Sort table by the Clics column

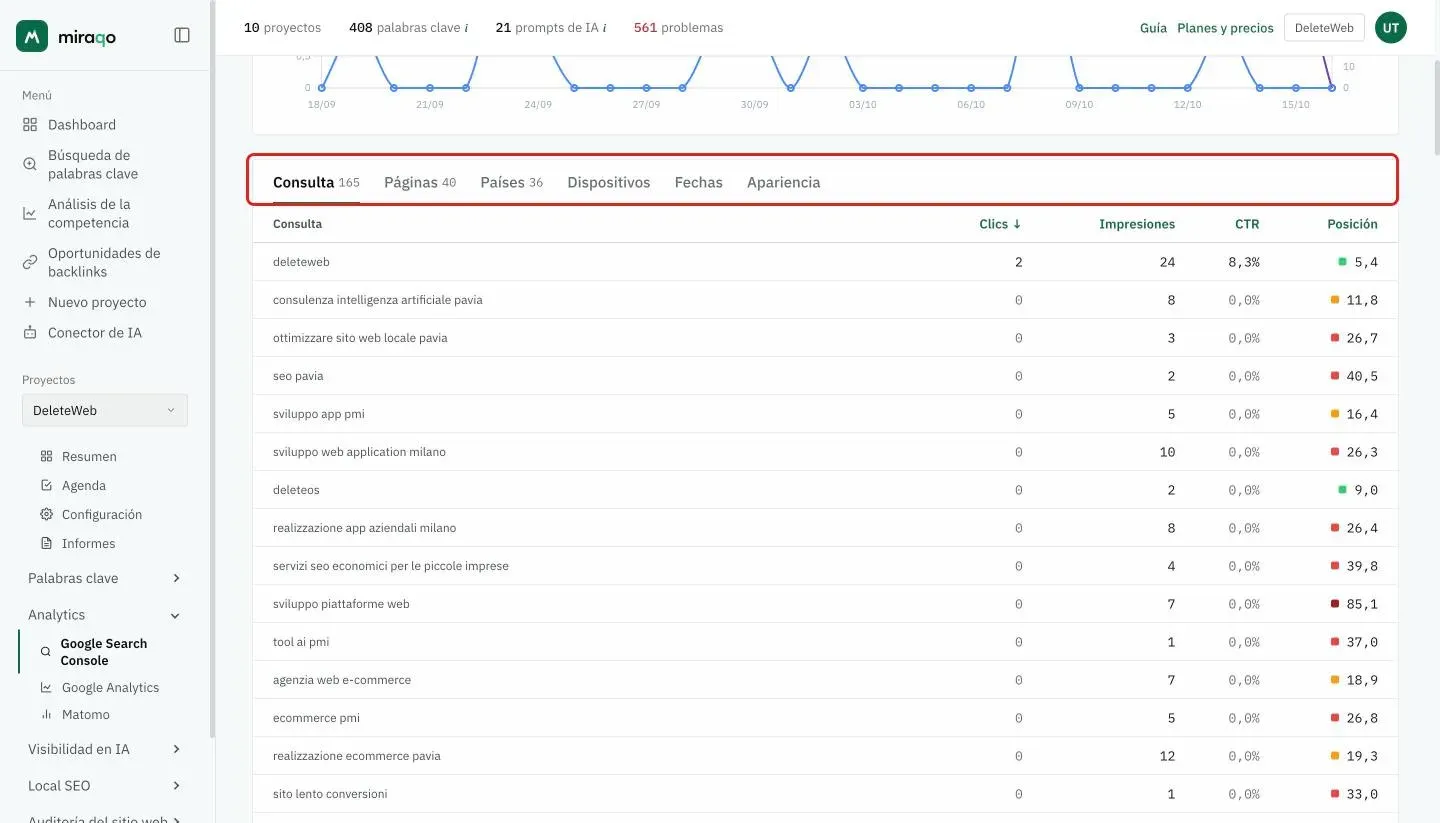(1000, 224)
